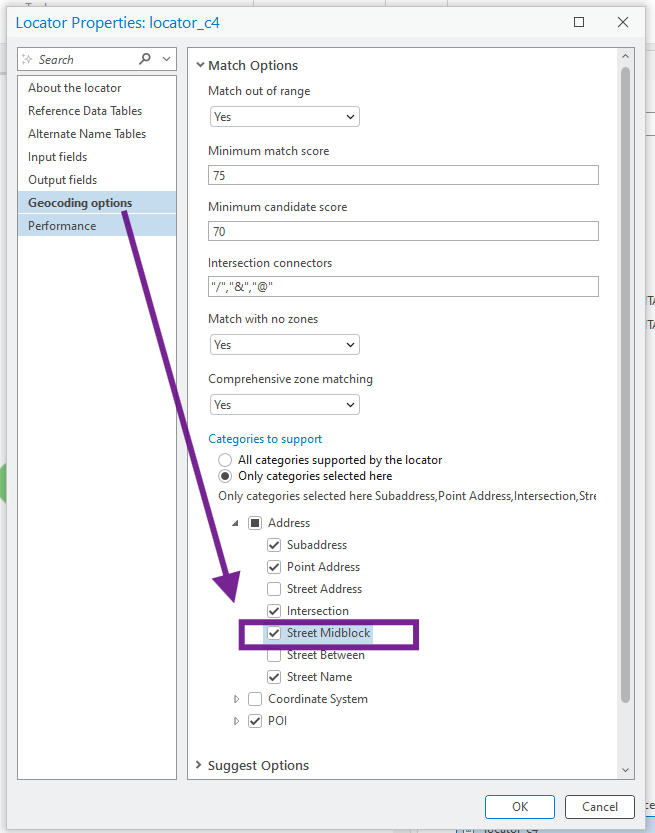Screen dimensions: 655x833
Task: Uncheck the Subaddress checkbox
Action: (274, 545)
